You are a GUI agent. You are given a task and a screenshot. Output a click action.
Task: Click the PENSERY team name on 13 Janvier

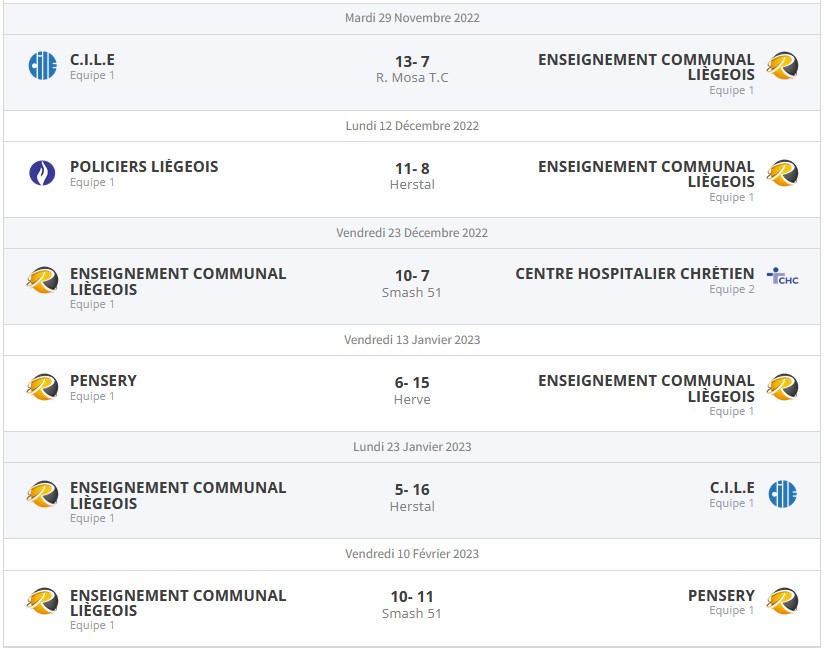point(103,381)
